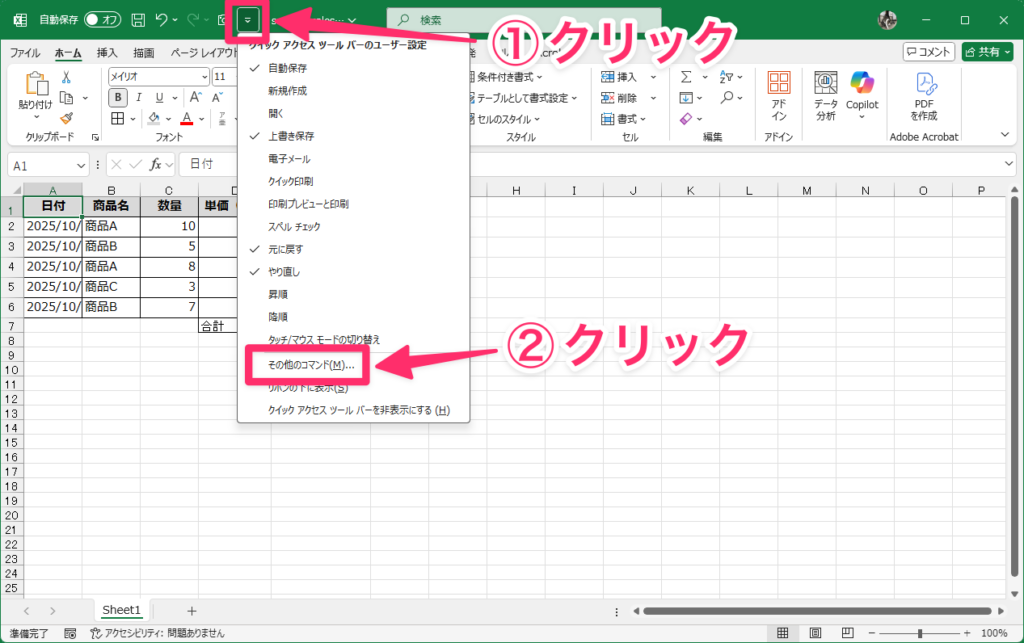This screenshot has width=1024, height=643.
Task: Expand the Name Box A1 dropdown
Action: tap(81, 164)
